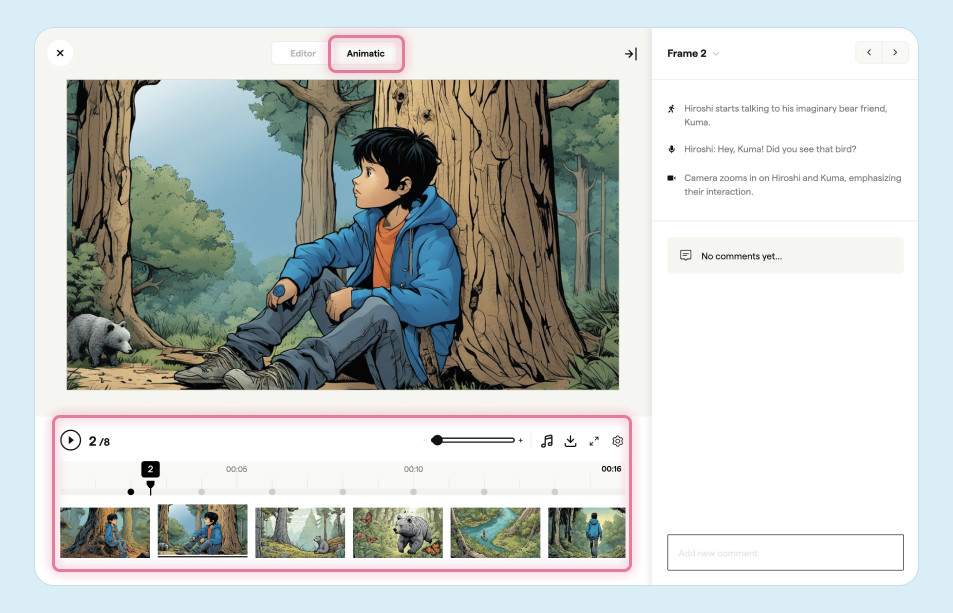Click the microphone dialogue icon
Image resolution: width=953 pixels, height=613 pixels.
[672, 149]
